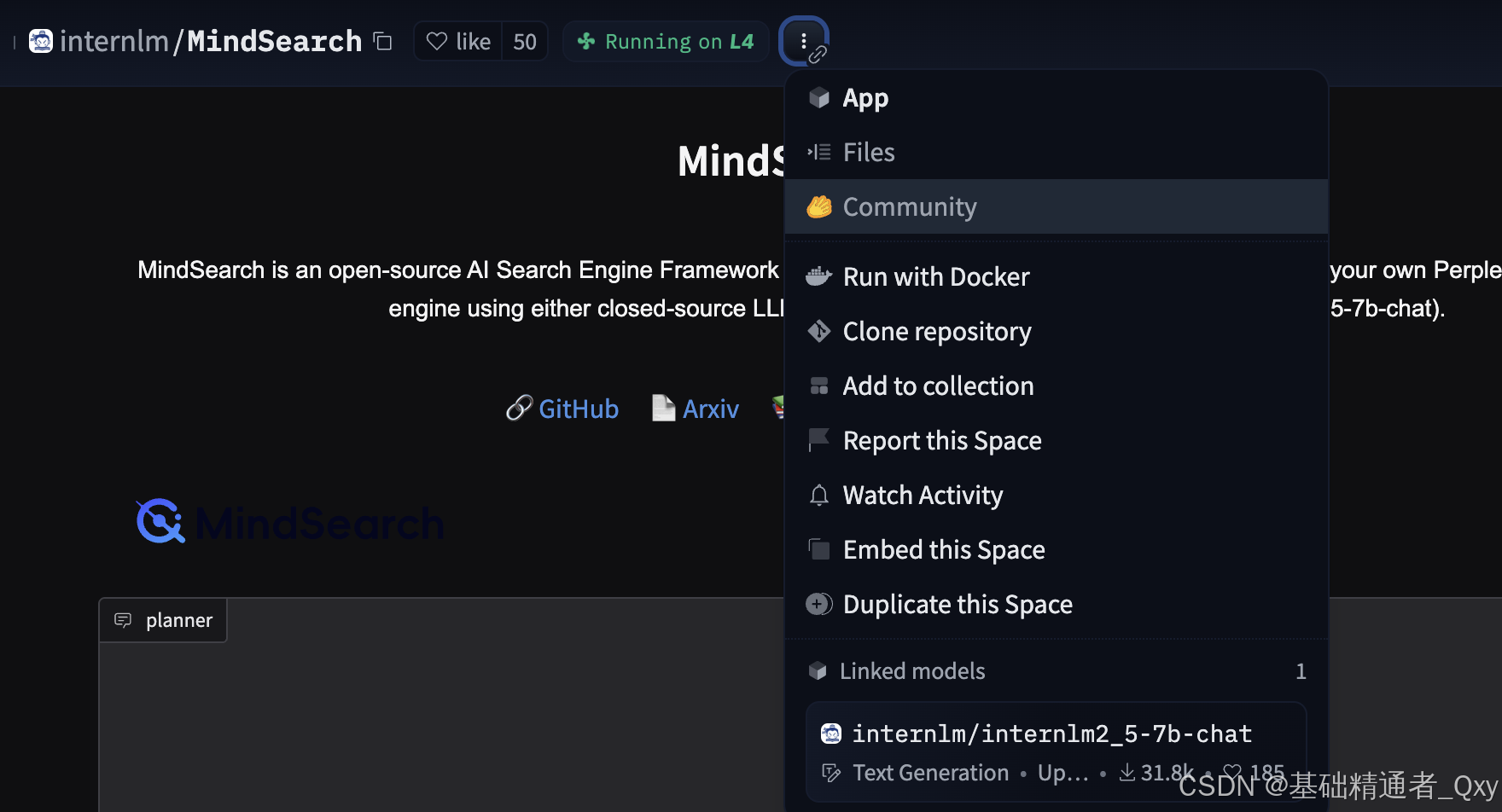Open the GitHub link

click(x=579, y=409)
